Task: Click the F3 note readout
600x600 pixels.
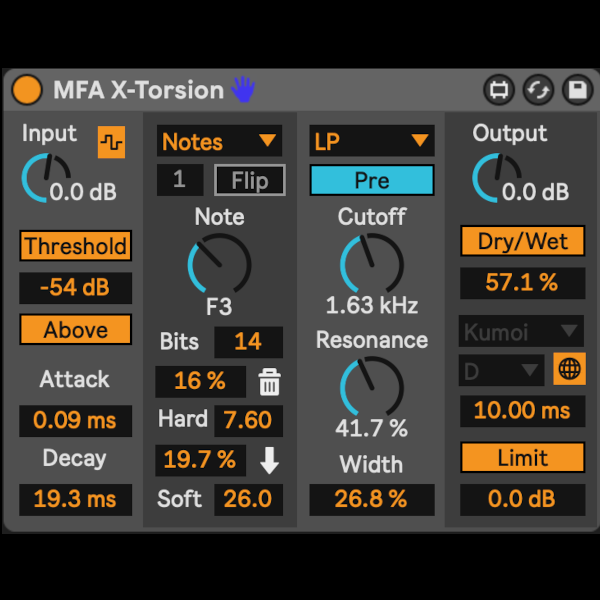Action: [x=219, y=307]
